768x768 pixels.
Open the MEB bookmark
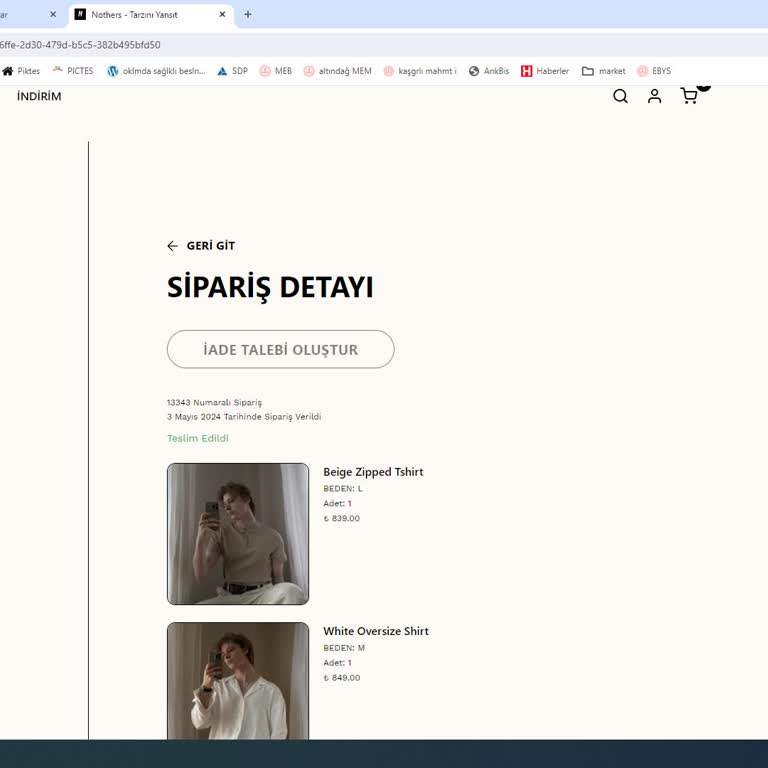click(x=276, y=71)
